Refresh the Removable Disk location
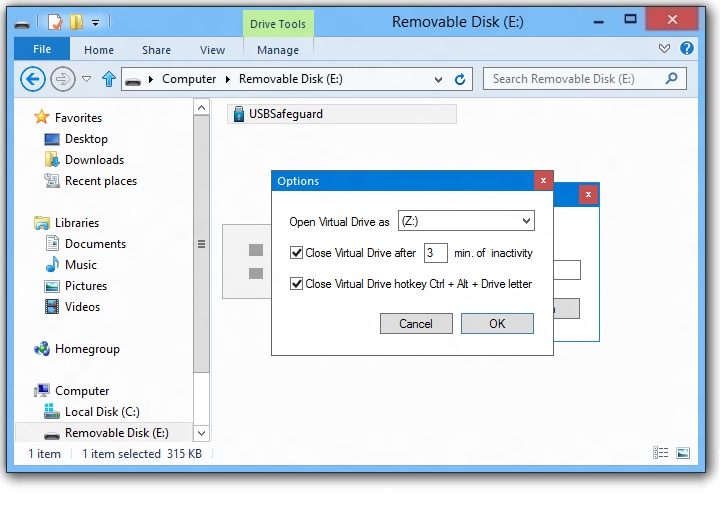 click(460, 79)
